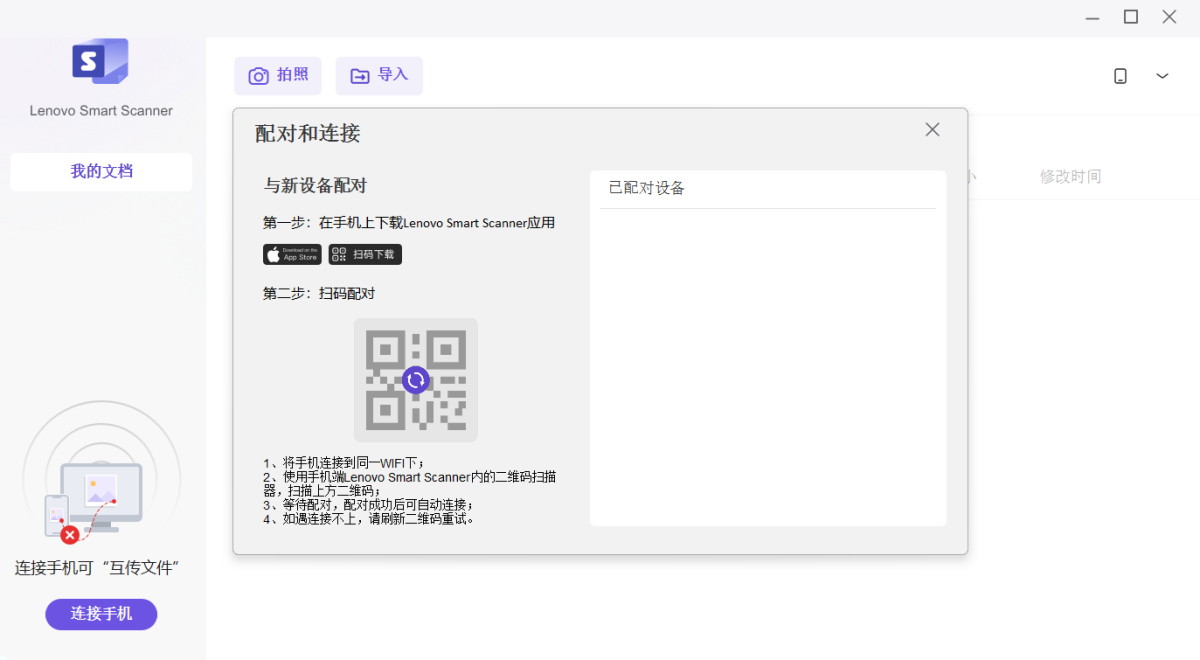Refresh the pairing QR code
This screenshot has height=660, width=1200.
[x=416, y=380]
